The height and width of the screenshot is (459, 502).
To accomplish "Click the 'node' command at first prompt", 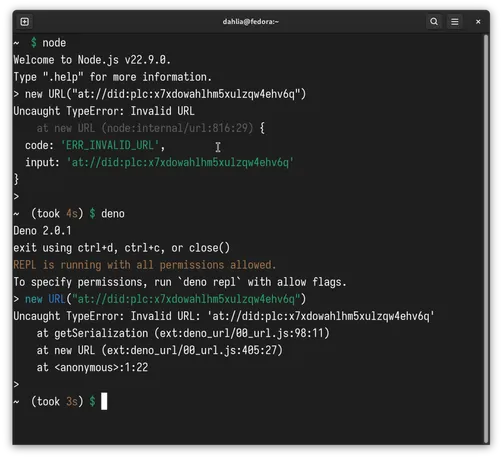I will point(54,43).
